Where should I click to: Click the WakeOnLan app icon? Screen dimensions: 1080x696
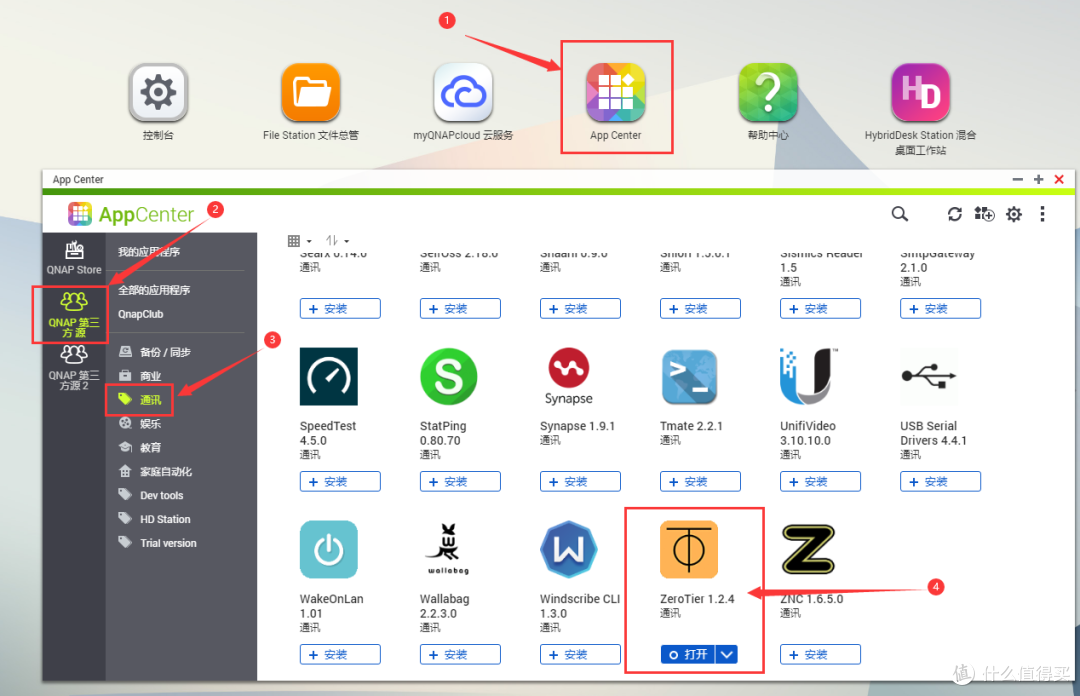point(329,549)
